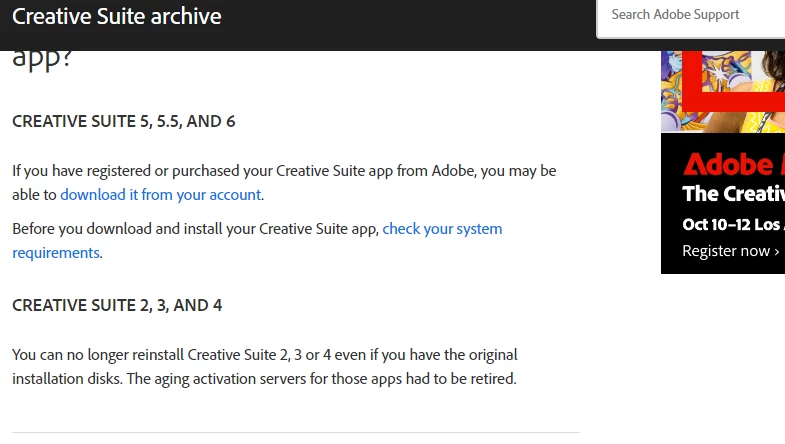Click the Search Adobe Support field
This screenshot has width=785, height=444.
[691, 18]
